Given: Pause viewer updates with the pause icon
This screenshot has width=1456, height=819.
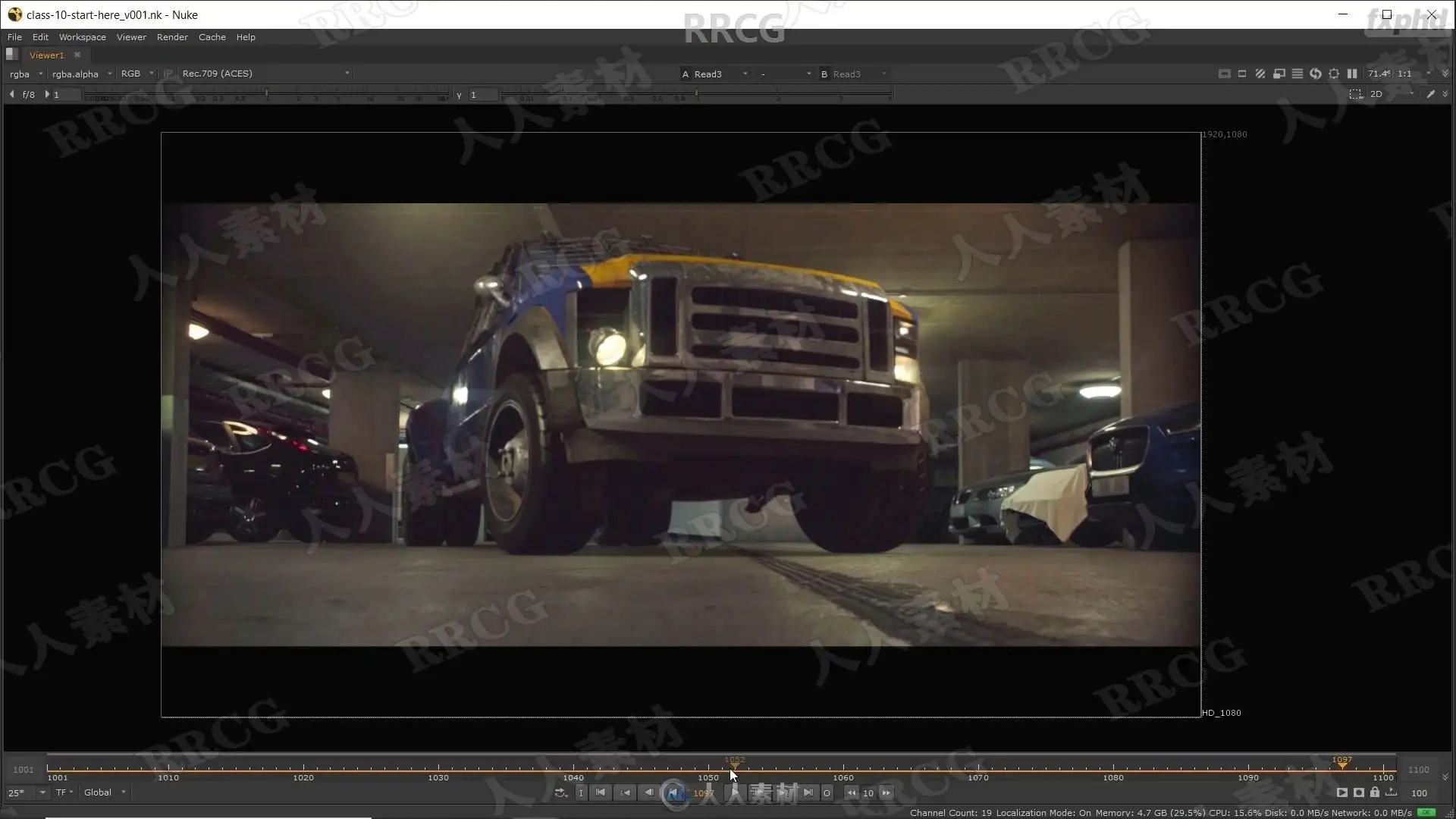Looking at the screenshot, I should pos(1352,74).
